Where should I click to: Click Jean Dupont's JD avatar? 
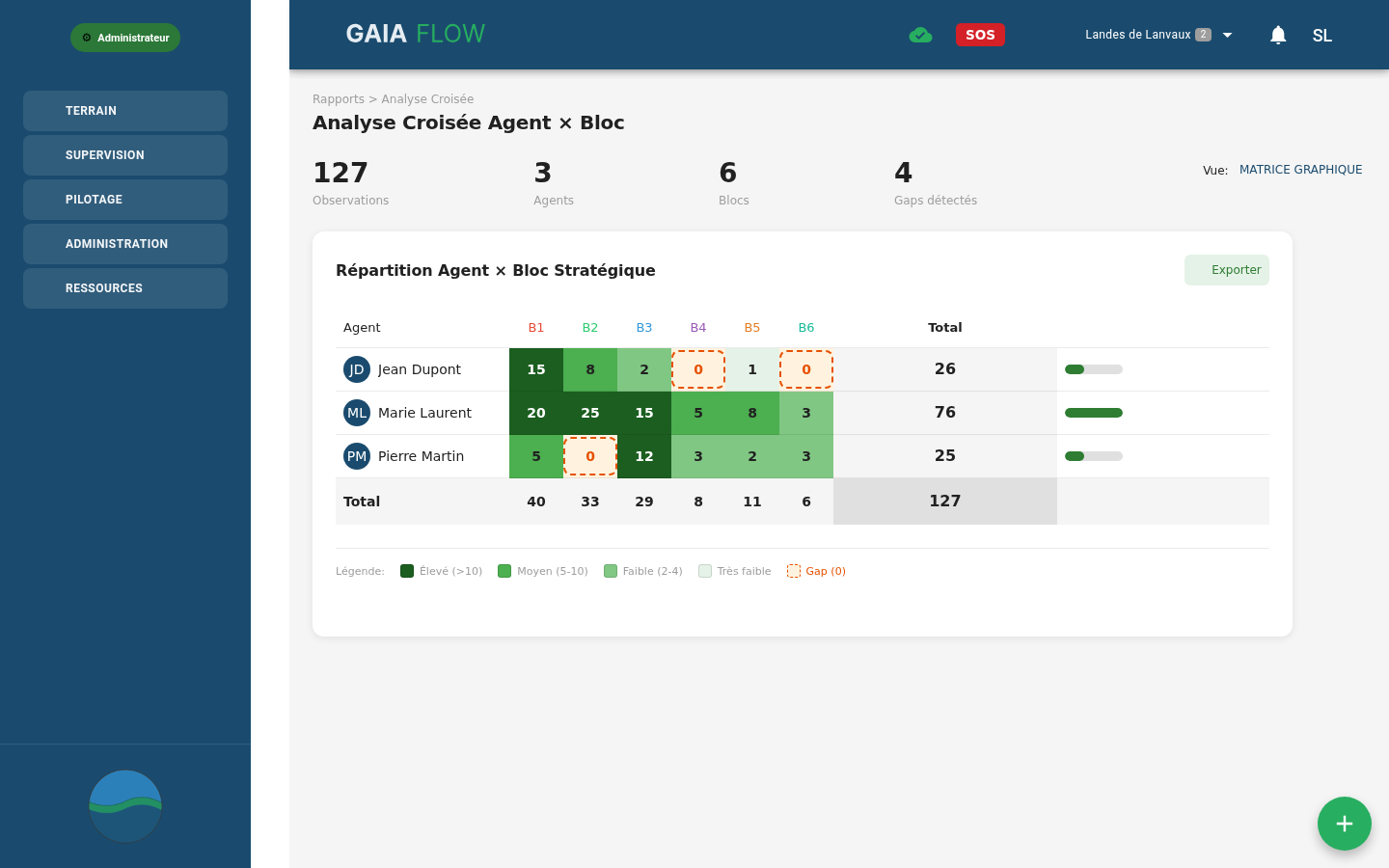pos(357,369)
